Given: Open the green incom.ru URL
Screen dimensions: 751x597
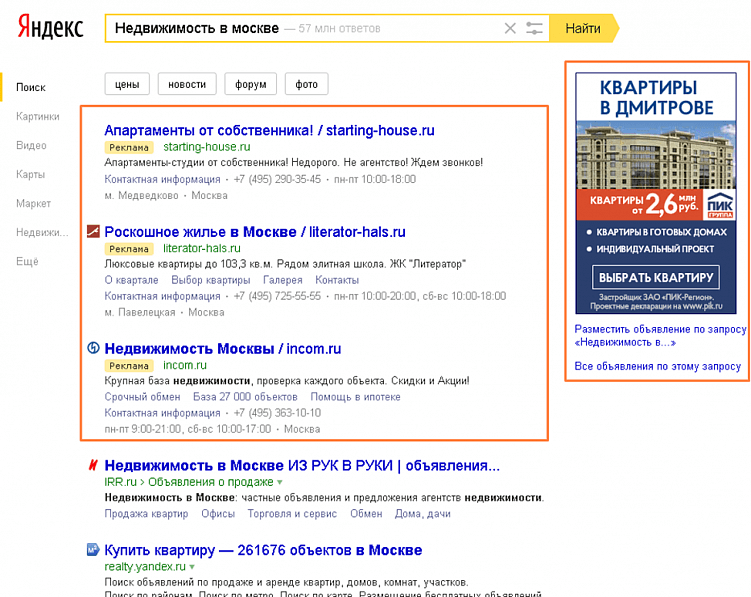Looking at the screenshot, I should [185, 365].
